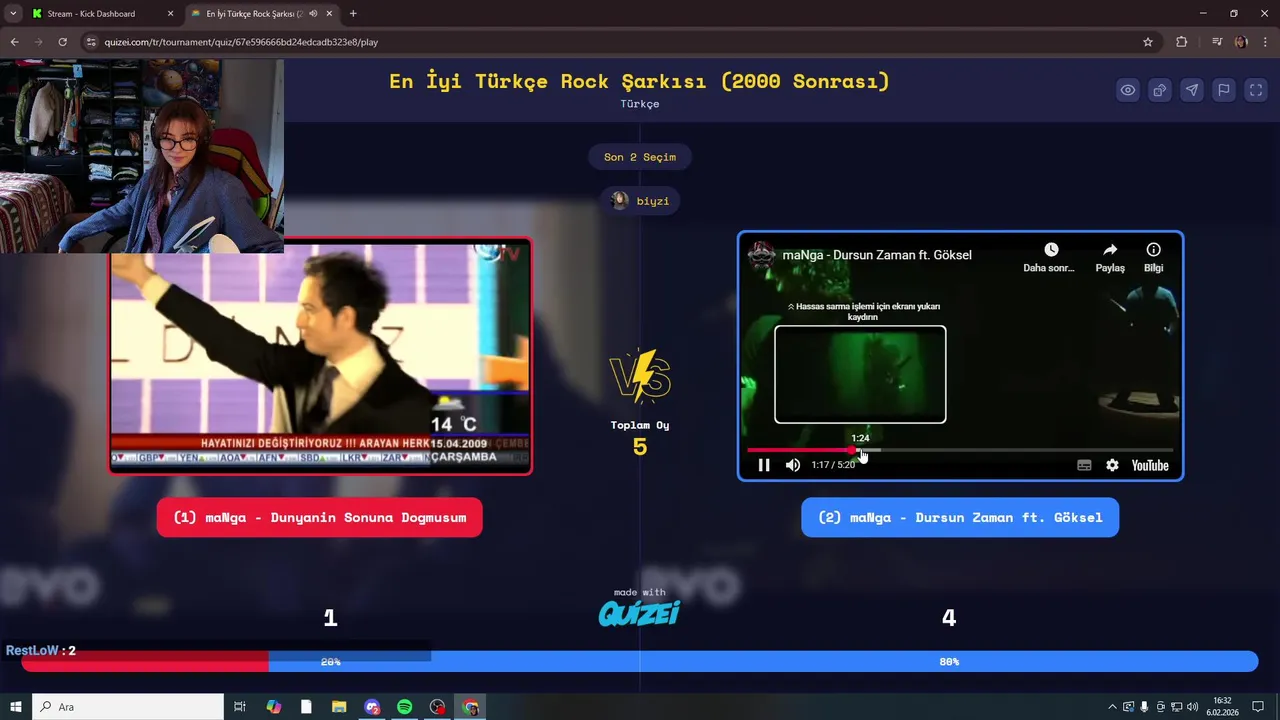
Task: Open video on YouTube via logo
Action: tap(1150, 465)
